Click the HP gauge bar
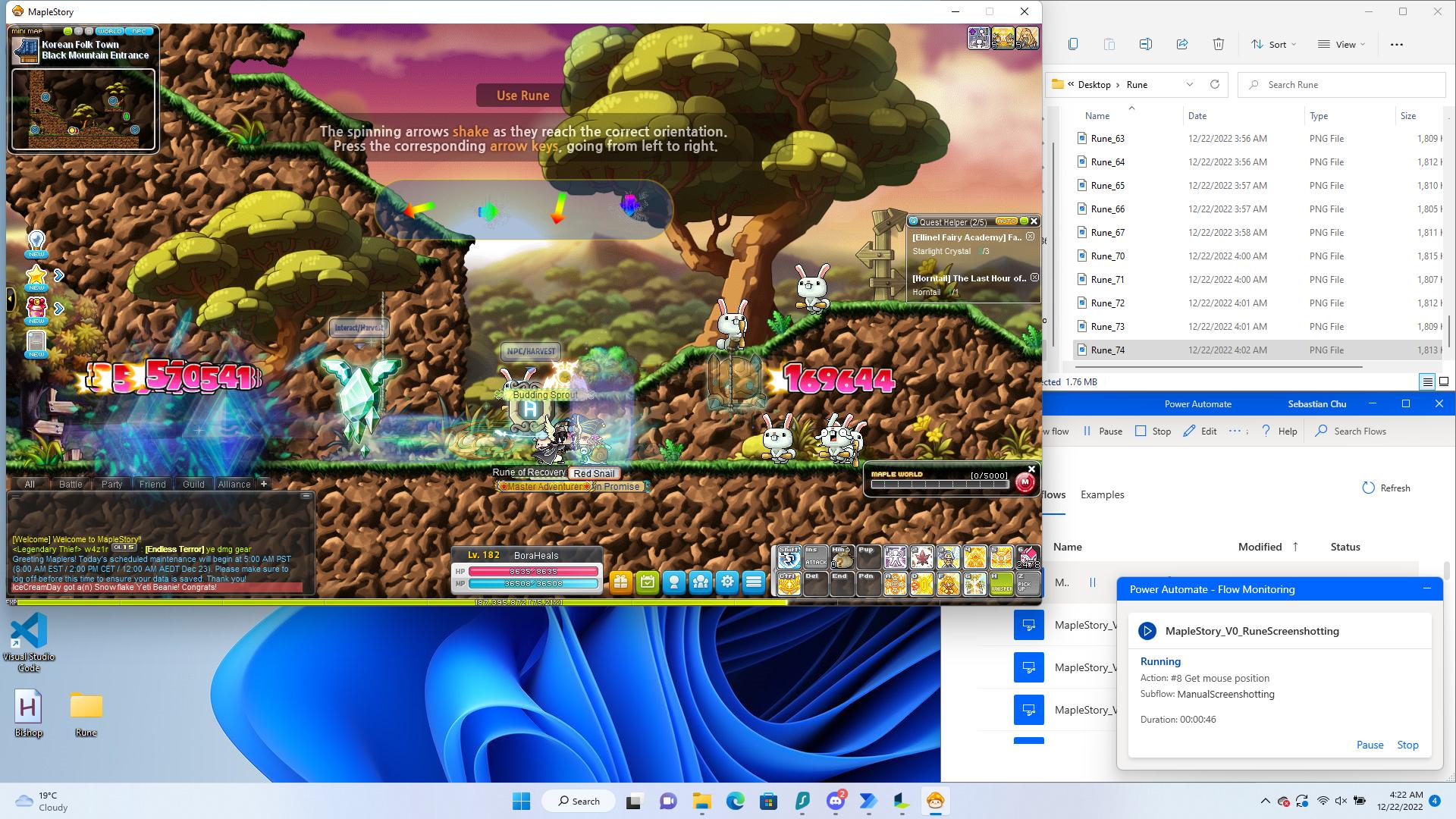 [x=533, y=571]
